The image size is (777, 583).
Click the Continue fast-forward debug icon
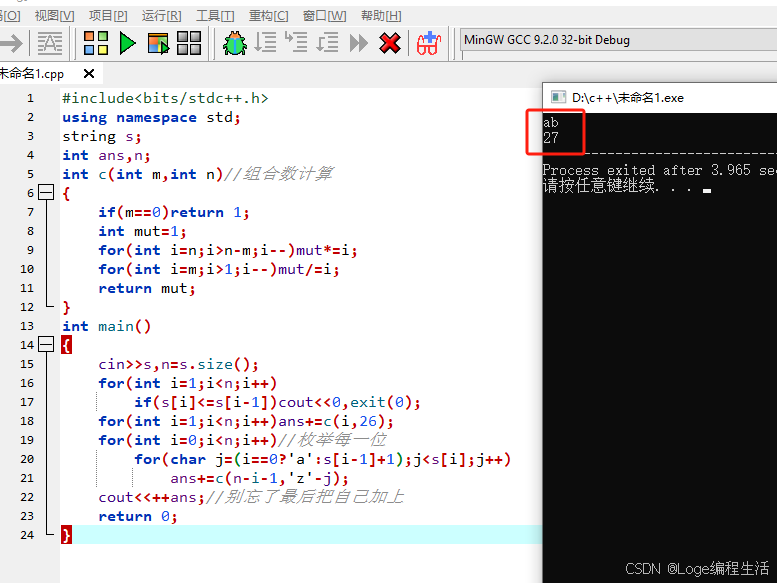[x=359, y=43]
